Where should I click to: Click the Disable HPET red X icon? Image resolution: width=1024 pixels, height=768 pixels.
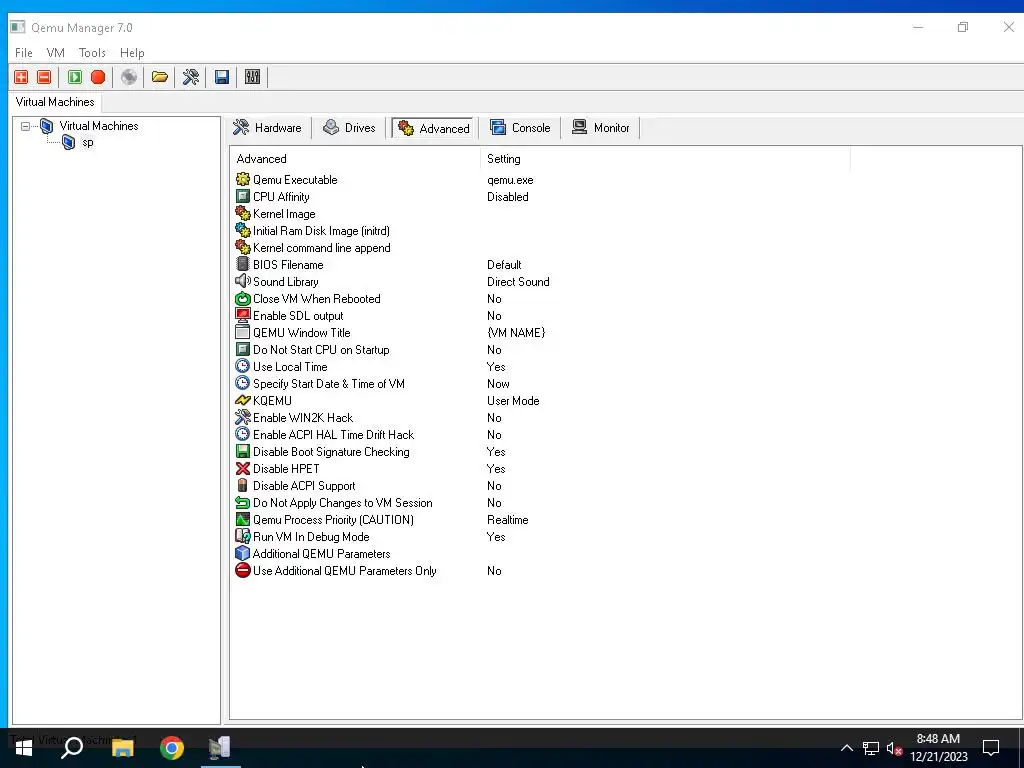pyautogui.click(x=242, y=468)
